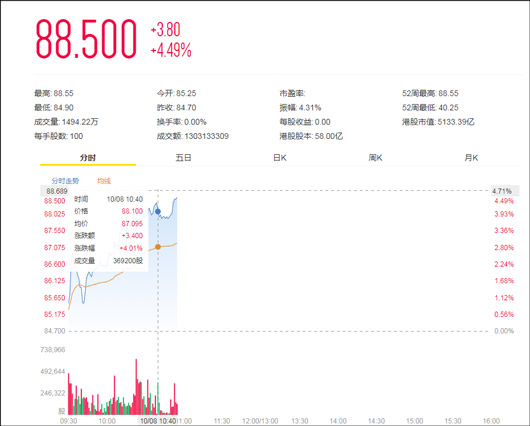The width and height of the screenshot is (530, 426).
Task: Click the 4.71% top percent axis label
Action: (502, 191)
